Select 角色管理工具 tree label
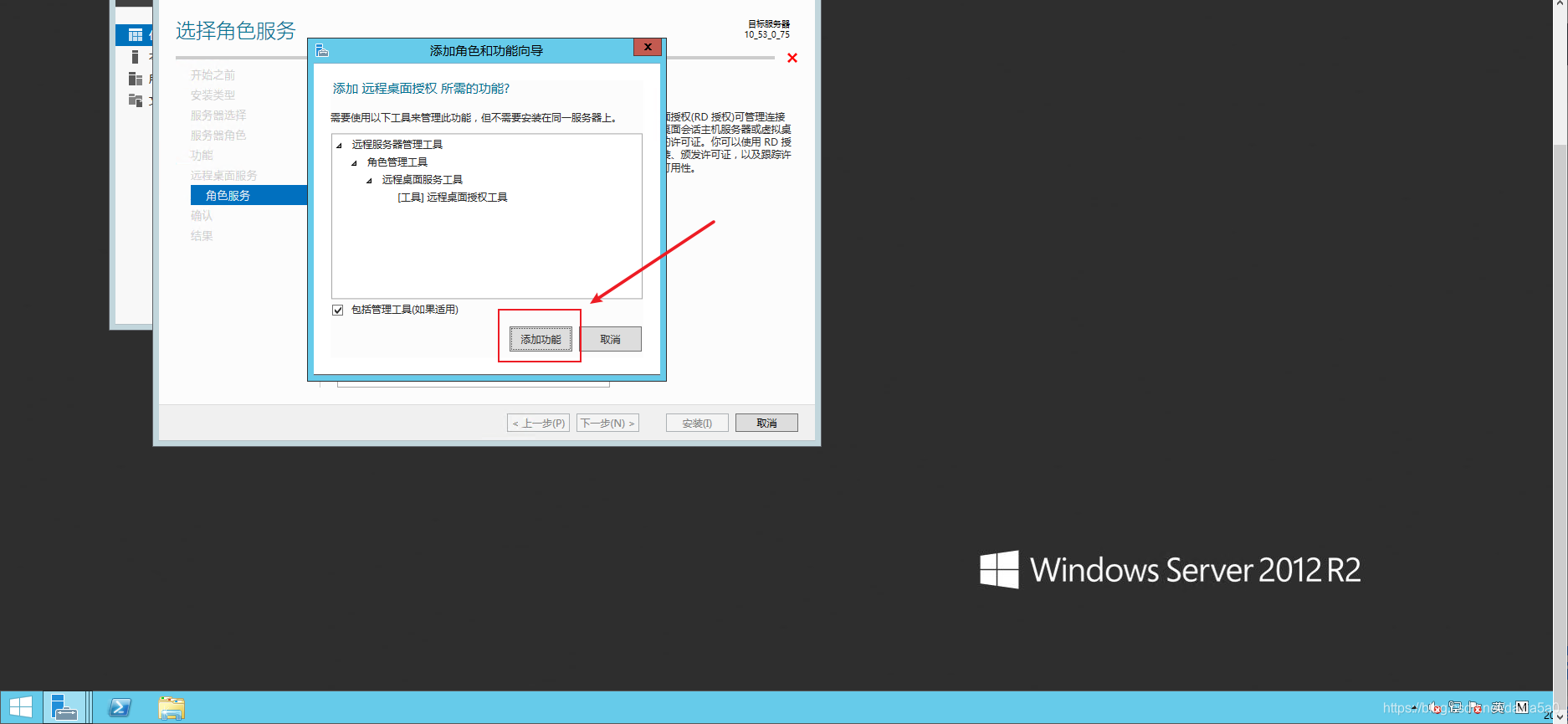 click(x=397, y=162)
